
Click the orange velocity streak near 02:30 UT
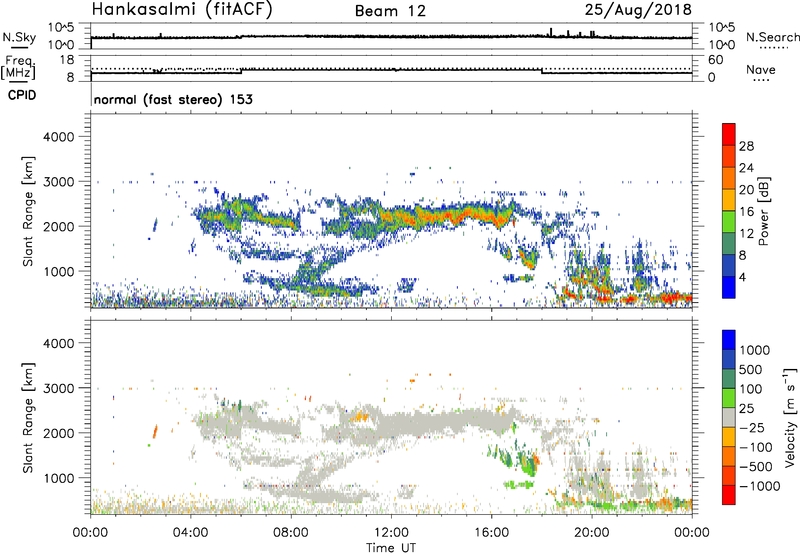click(155, 432)
